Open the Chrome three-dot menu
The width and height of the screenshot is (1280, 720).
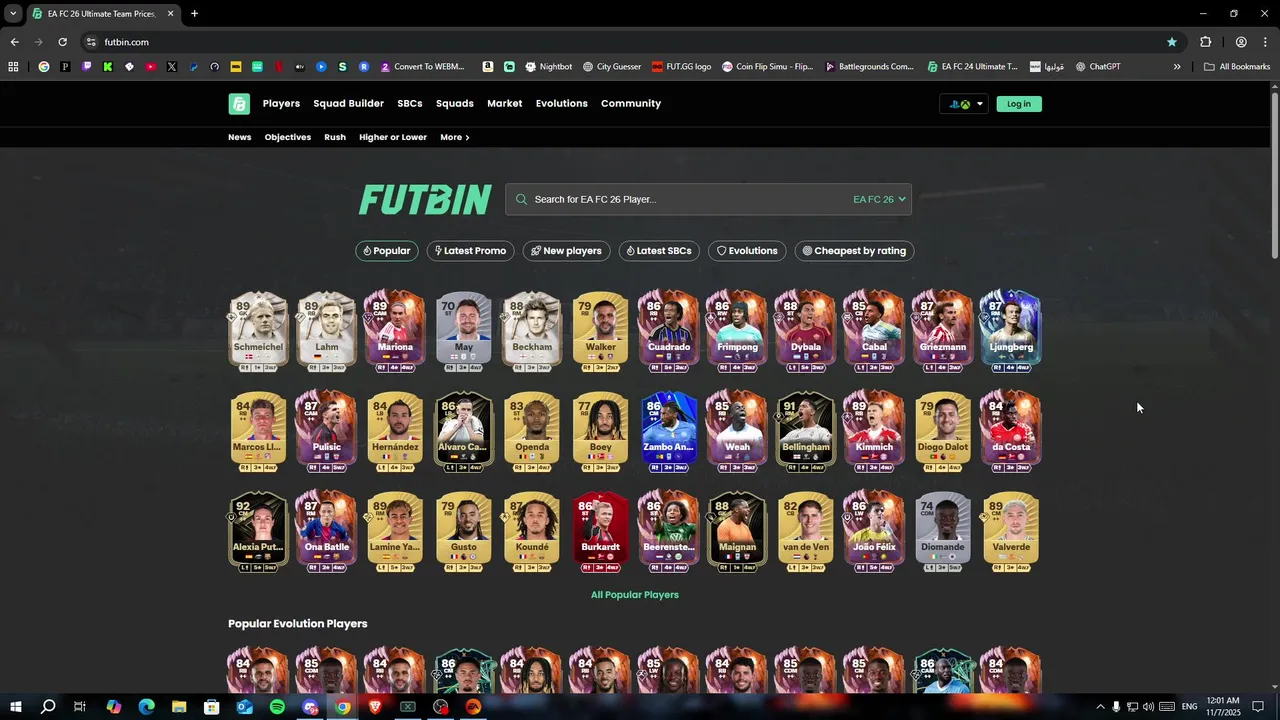tap(1265, 42)
